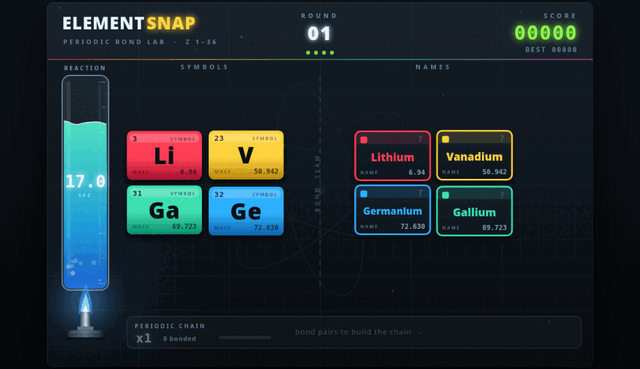640x369 pixels.
Task: Click mass value 69.723 on Ga card
Action: pos(184,227)
